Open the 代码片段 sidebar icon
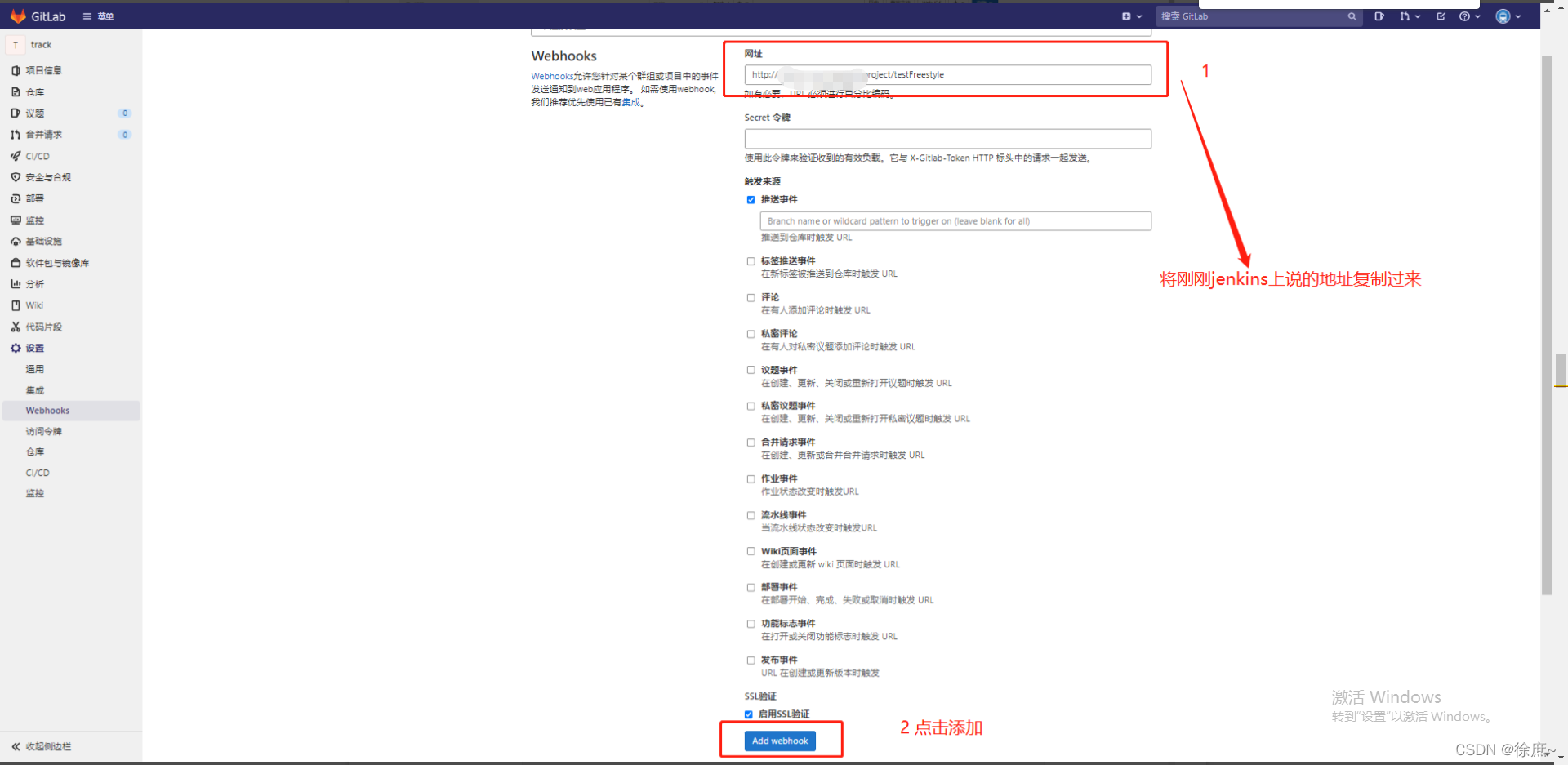 pyautogui.click(x=16, y=326)
